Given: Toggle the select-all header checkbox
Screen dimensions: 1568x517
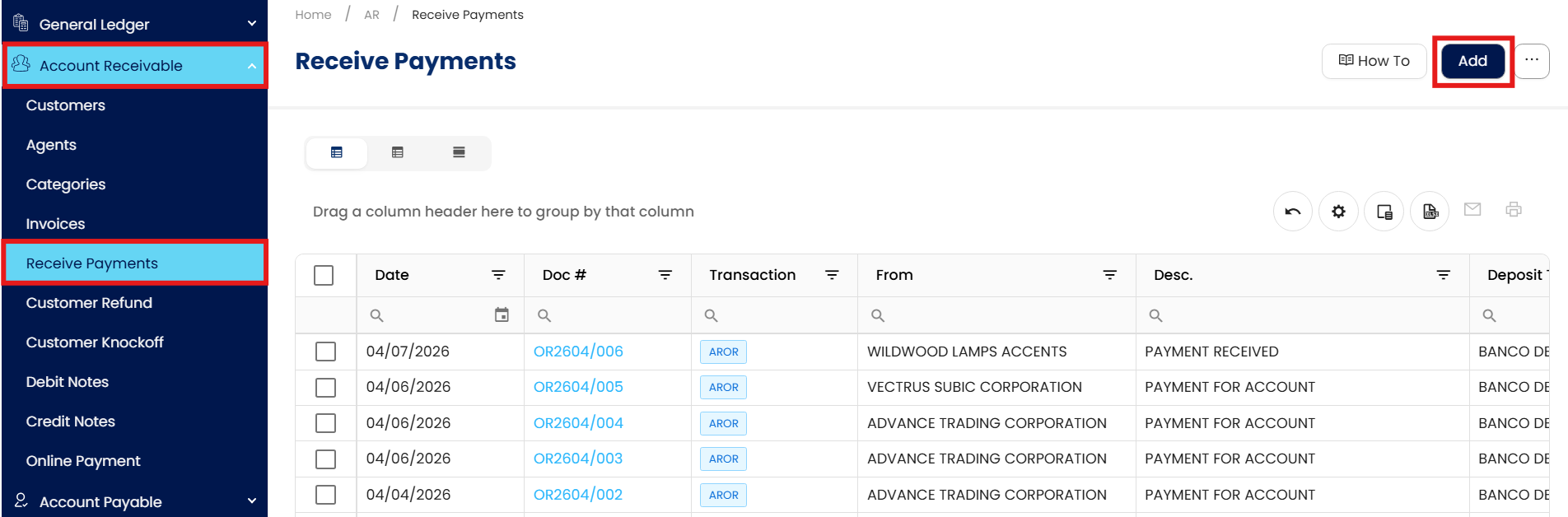Looking at the screenshot, I should coord(324,275).
